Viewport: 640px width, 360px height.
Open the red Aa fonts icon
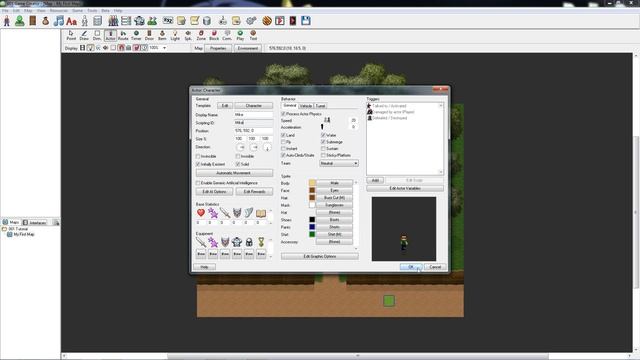71,20
